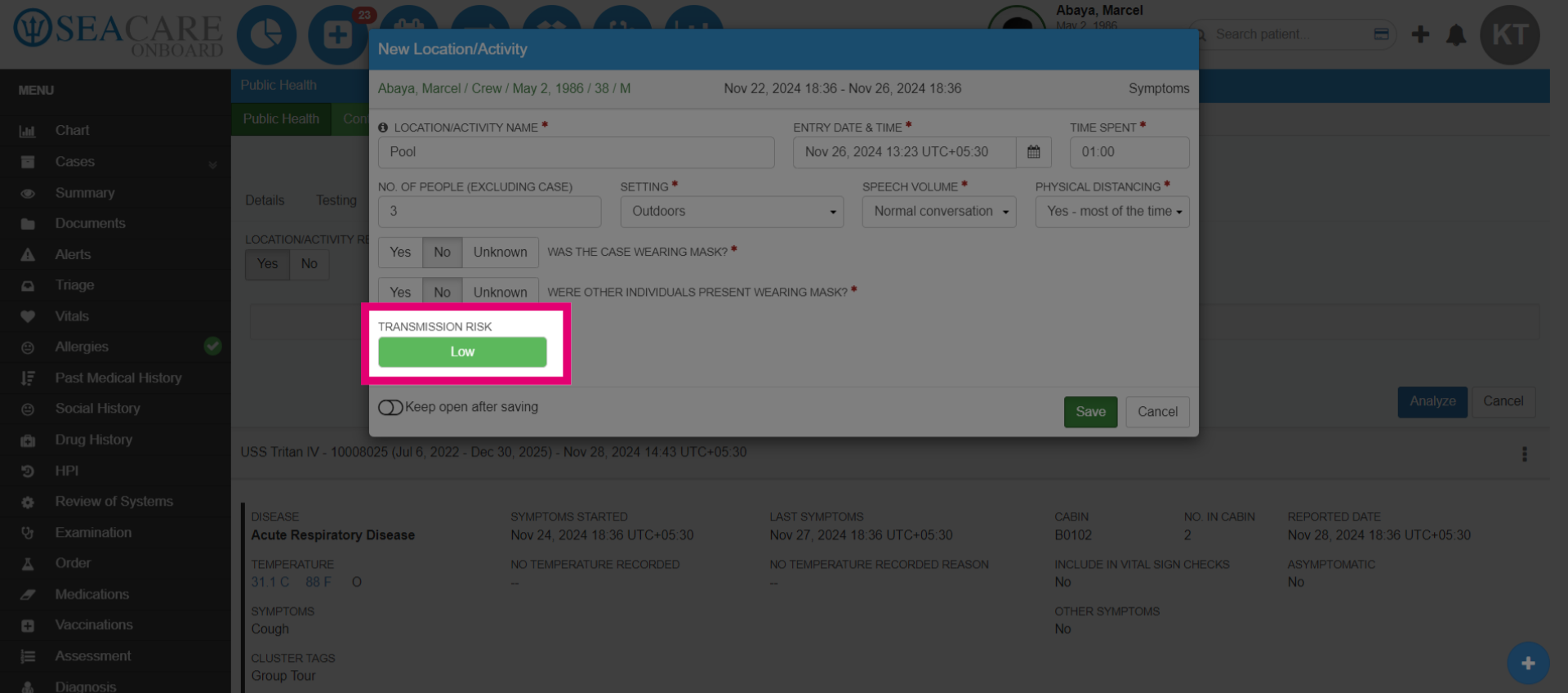Select Unknown for other individuals wearing mask
This screenshot has height=693, width=1568.
tap(500, 292)
